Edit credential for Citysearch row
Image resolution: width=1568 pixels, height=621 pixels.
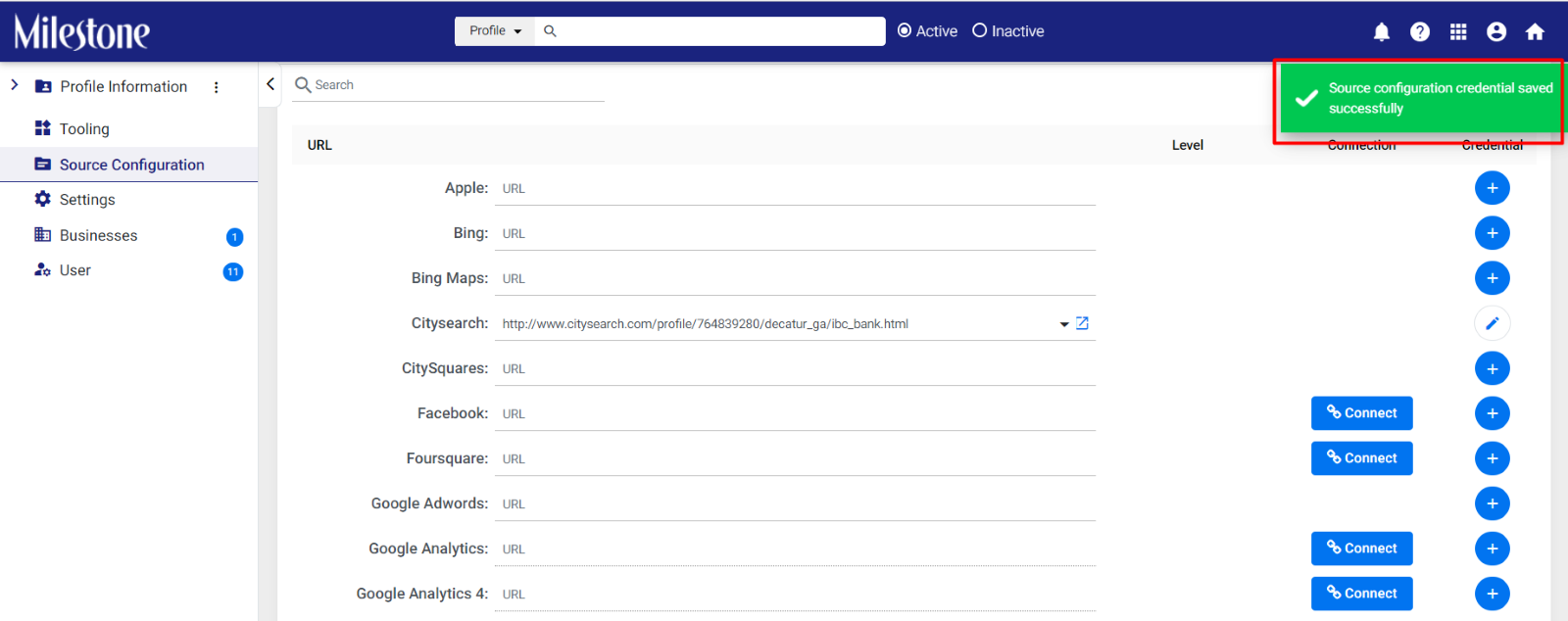[1493, 323]
